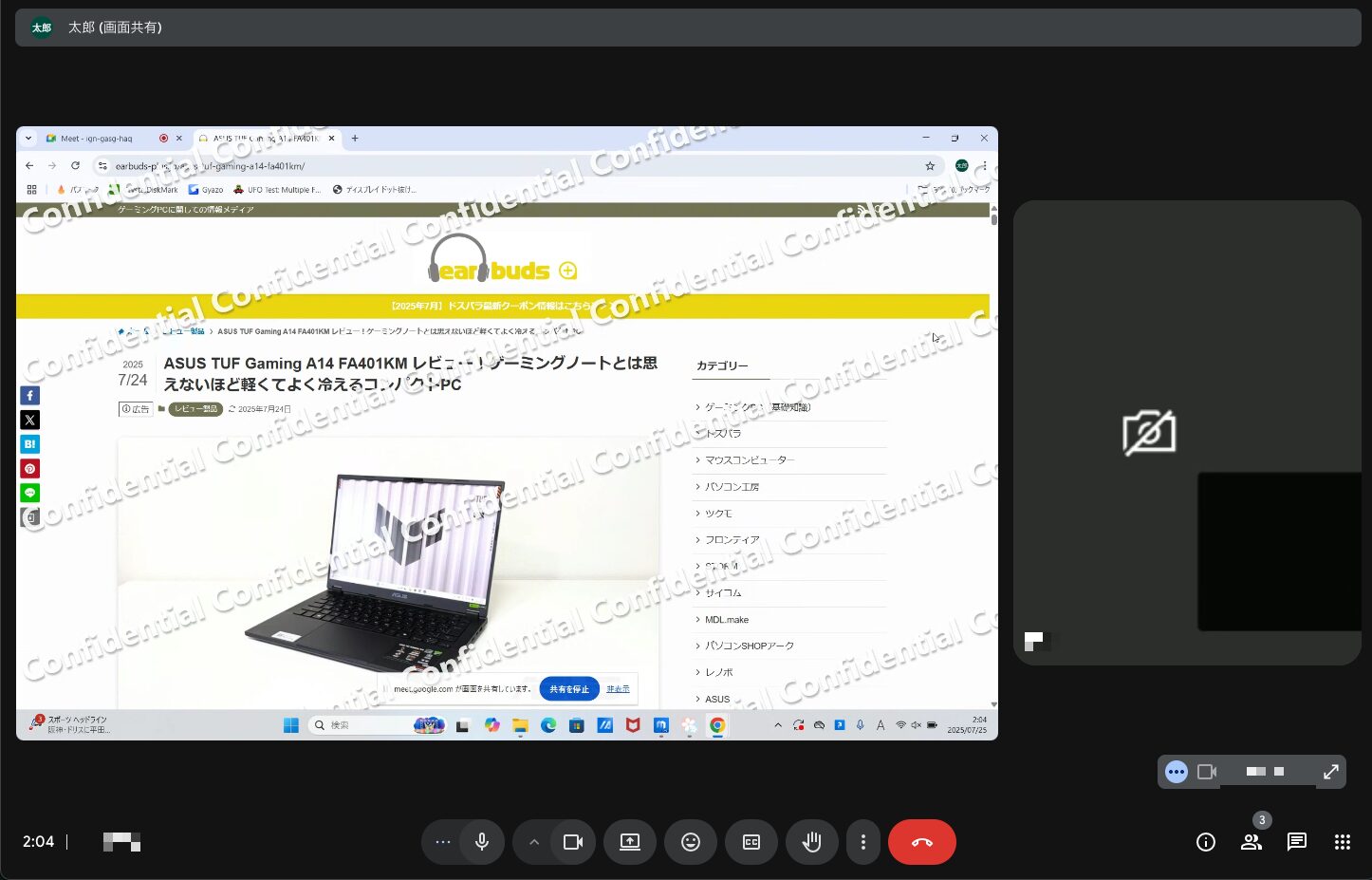Click the 共有を停止 button in shared screen

[568, 689]
